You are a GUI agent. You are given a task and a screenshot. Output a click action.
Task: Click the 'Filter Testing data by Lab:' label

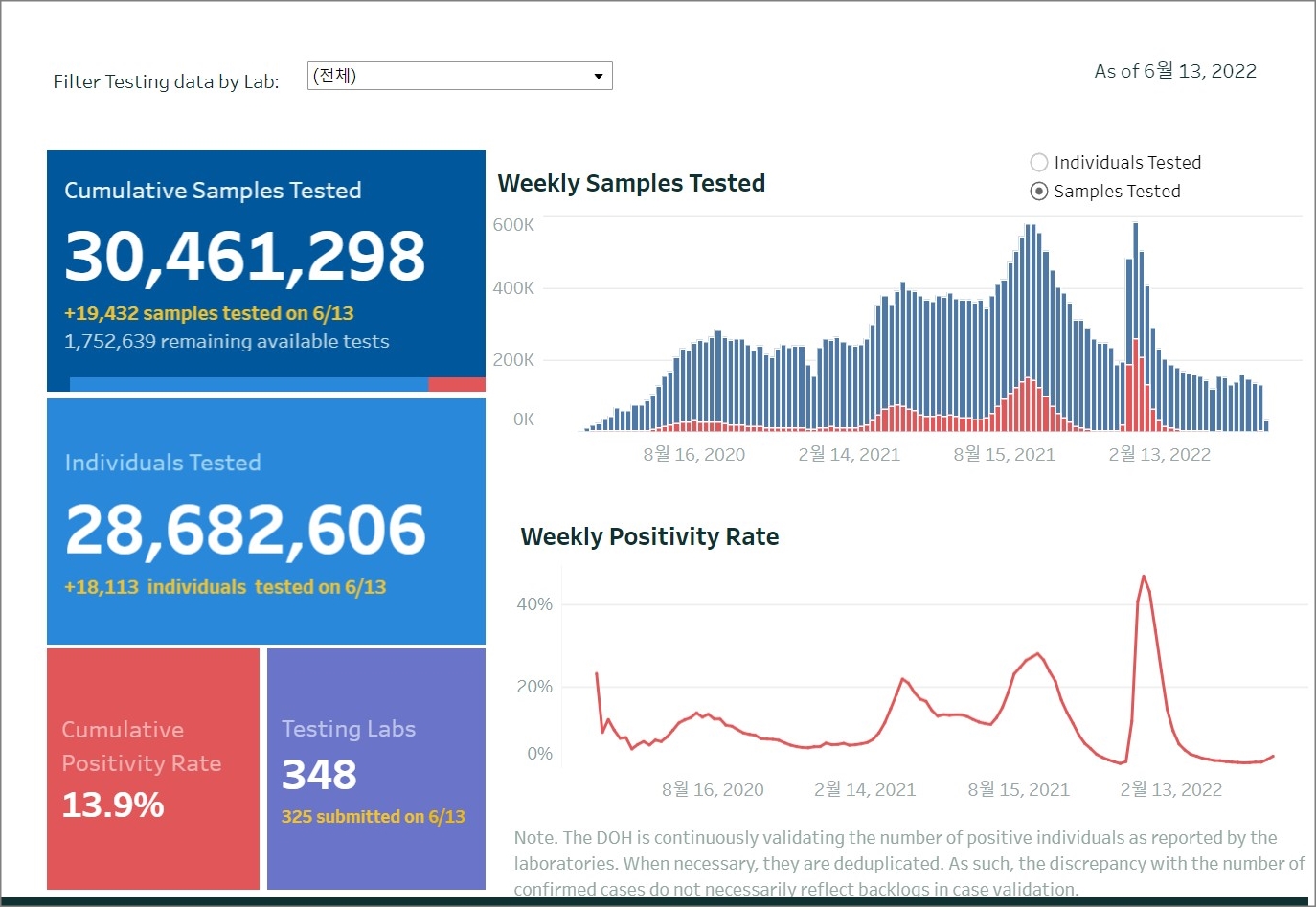coord(166,81)
